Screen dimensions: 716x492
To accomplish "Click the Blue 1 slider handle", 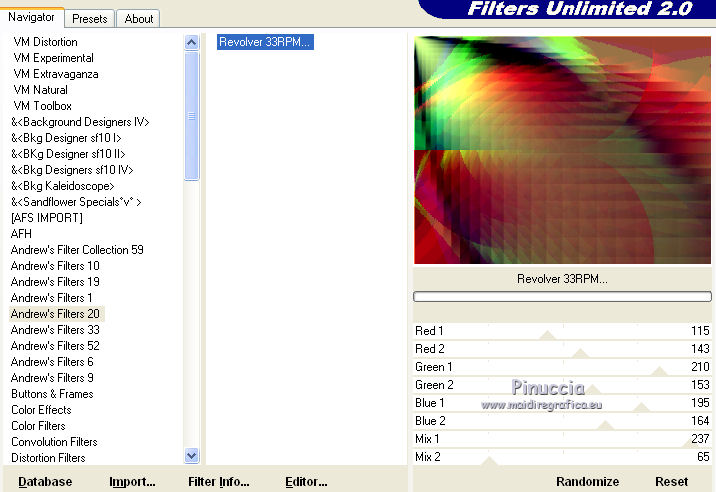I will tap(642, 407).
